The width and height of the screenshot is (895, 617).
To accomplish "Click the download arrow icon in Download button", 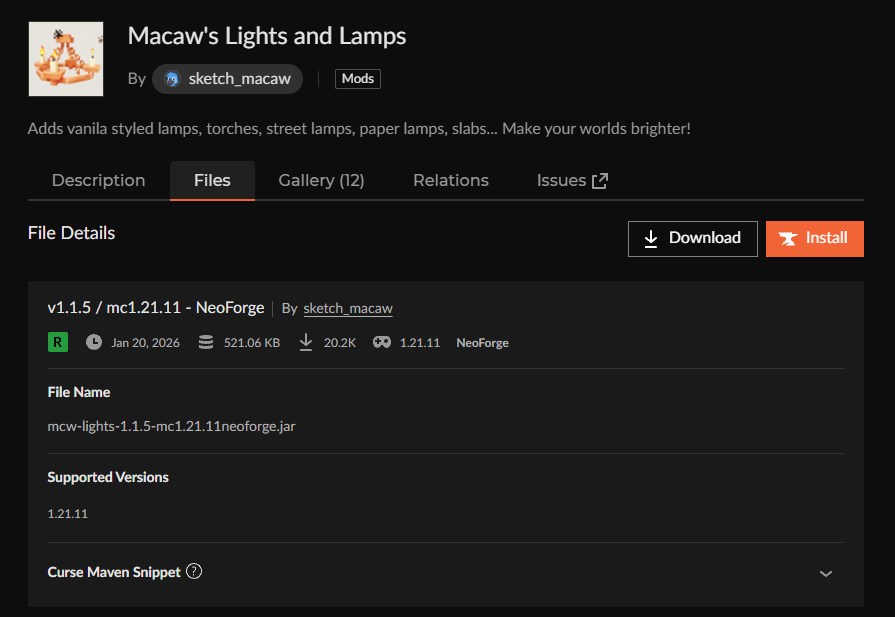I will point(651,238).
